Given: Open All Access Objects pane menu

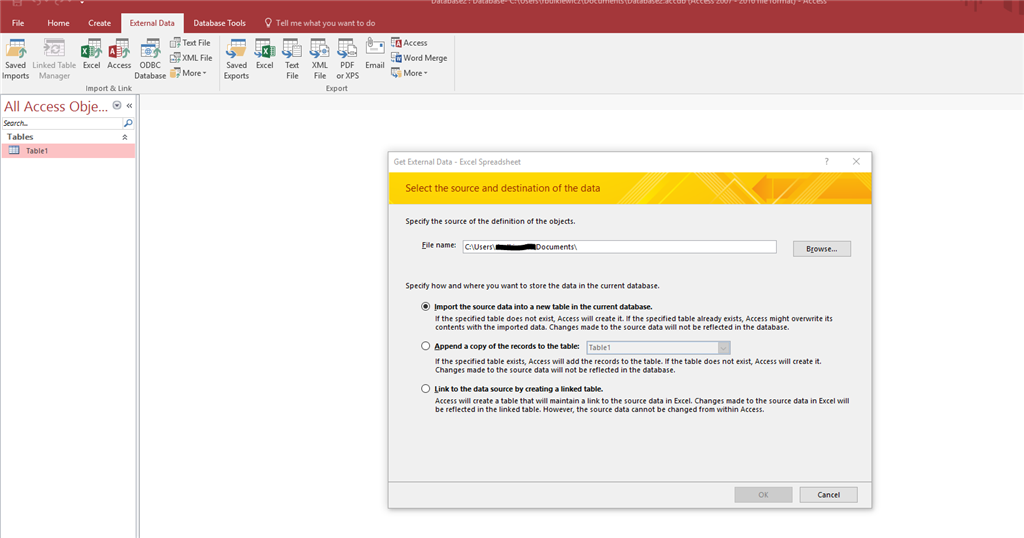Looking at the screenshot, I should coord(117,105).
